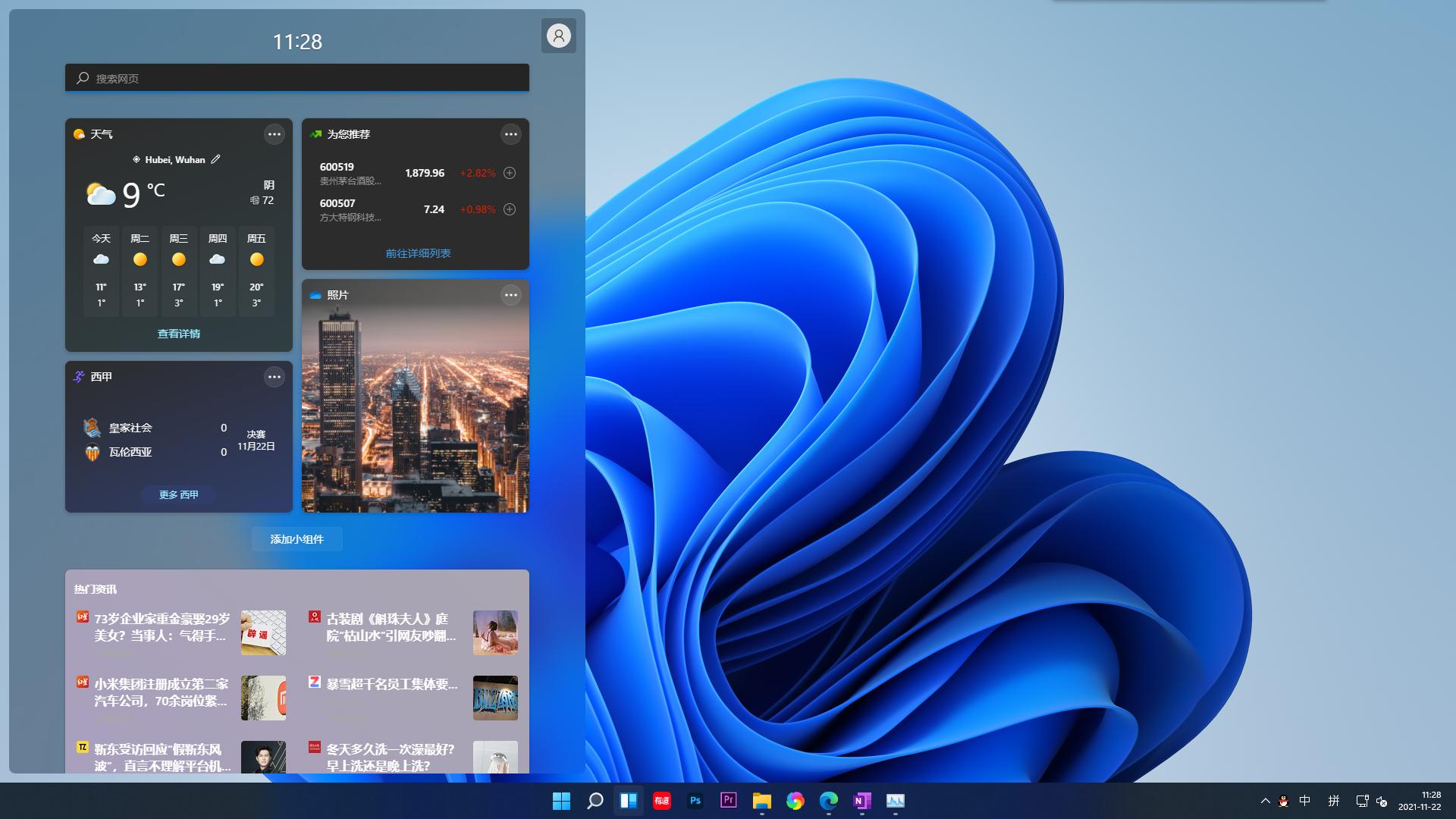
Task: Unmute the system volume in the tray
Action: (x=1383, y=801)
